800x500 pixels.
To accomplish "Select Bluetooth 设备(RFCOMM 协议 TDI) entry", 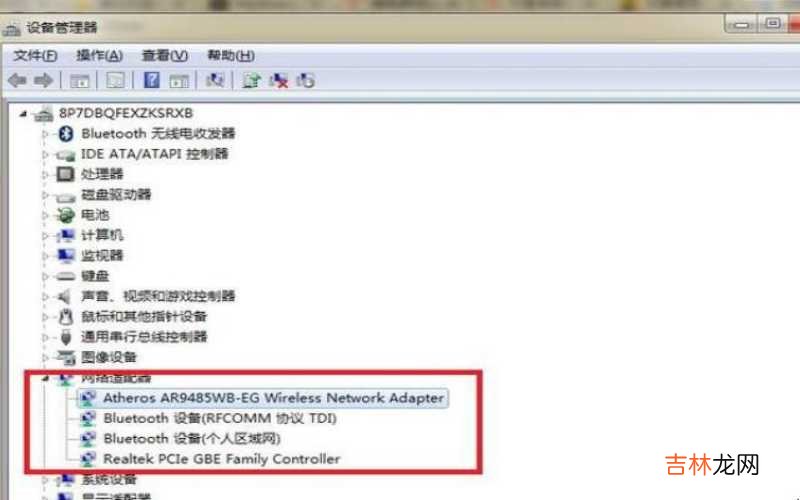I will tap(220, 418).
